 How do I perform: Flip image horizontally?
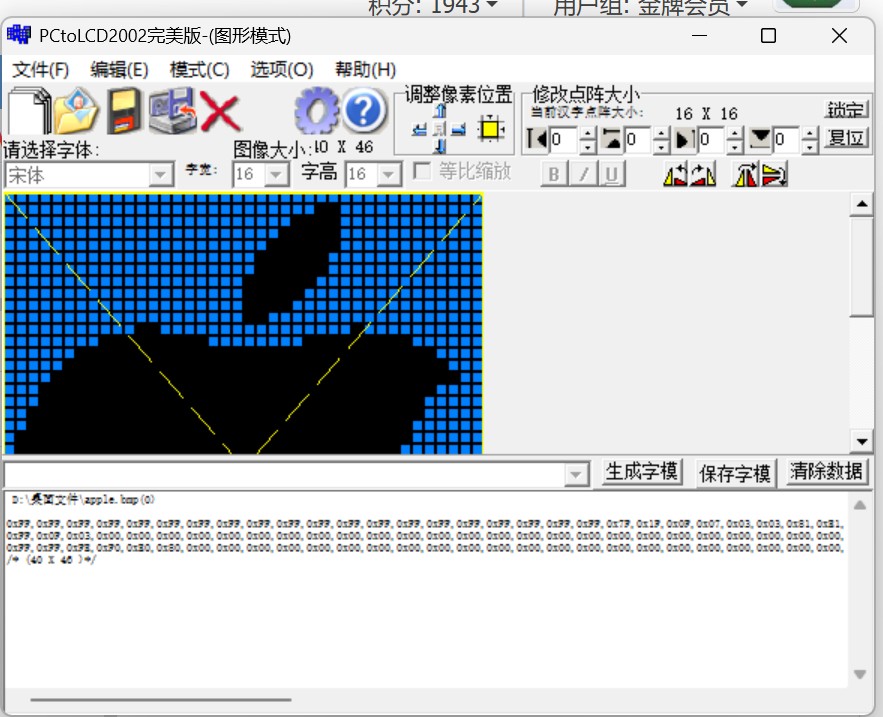point(746,174)
